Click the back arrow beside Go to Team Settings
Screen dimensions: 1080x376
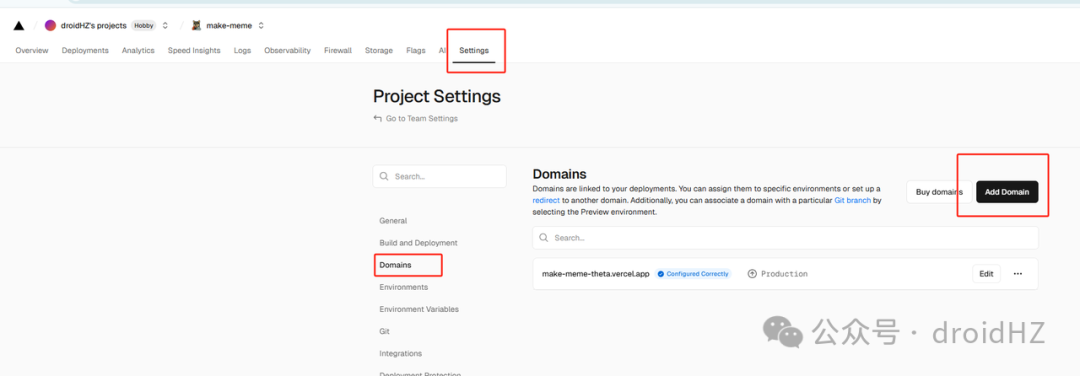377,118
